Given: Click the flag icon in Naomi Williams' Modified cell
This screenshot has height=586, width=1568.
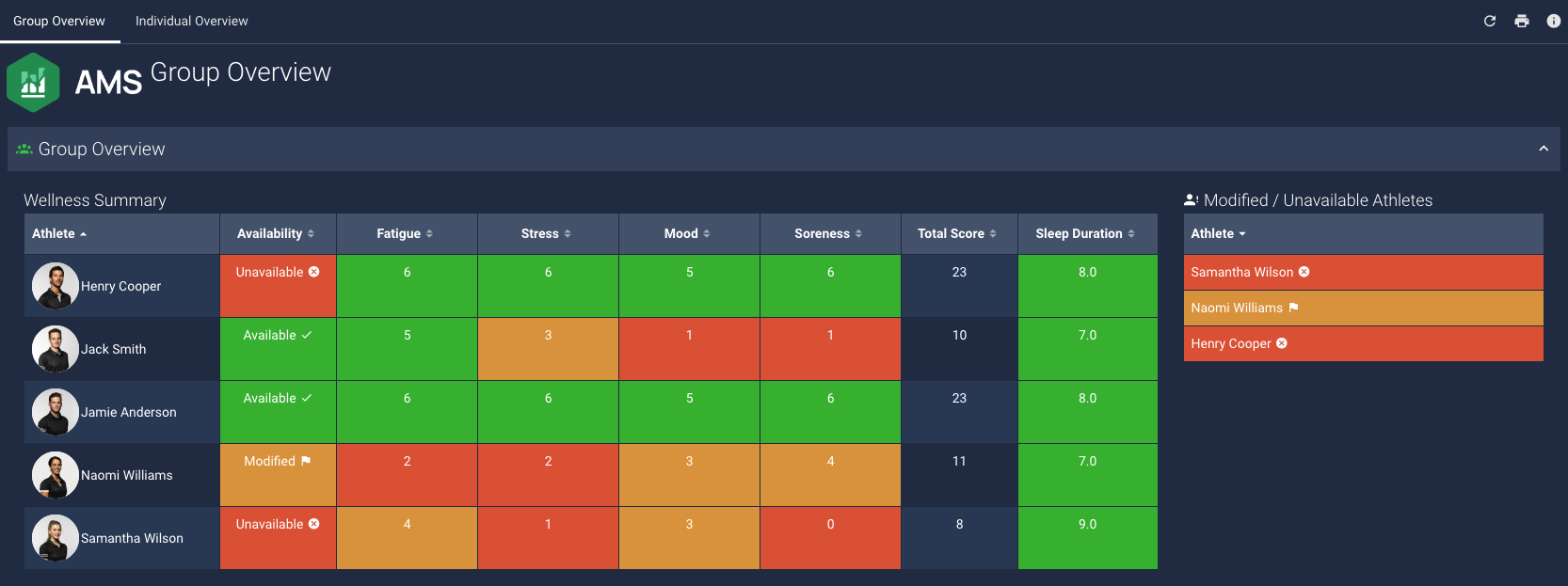Looking at the screenshot, I should tap(306, 461).
